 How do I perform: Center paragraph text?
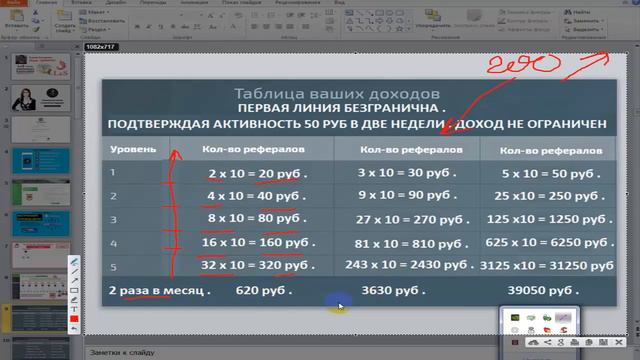coord(266,27)
